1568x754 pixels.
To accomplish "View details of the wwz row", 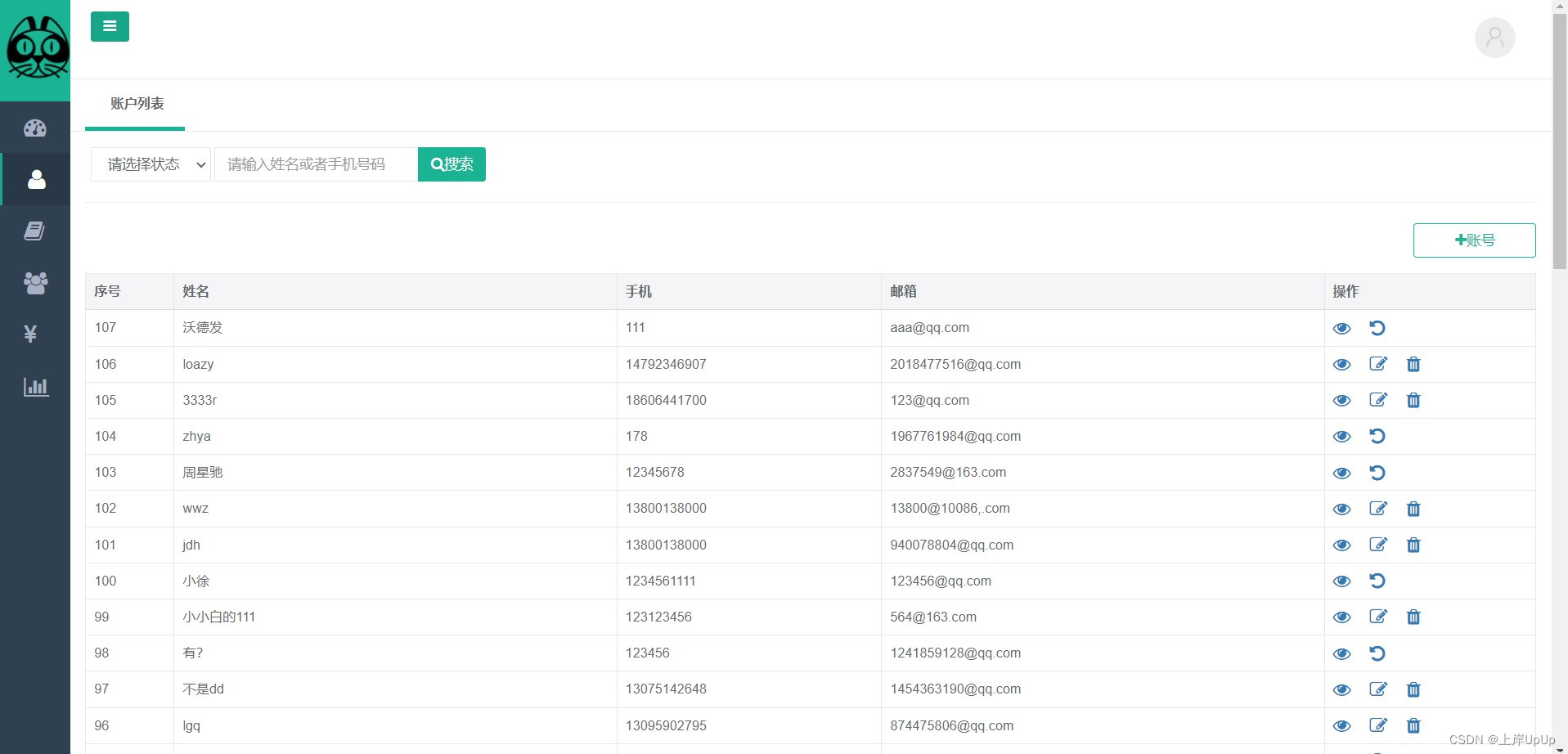I will click(1341, 509).
